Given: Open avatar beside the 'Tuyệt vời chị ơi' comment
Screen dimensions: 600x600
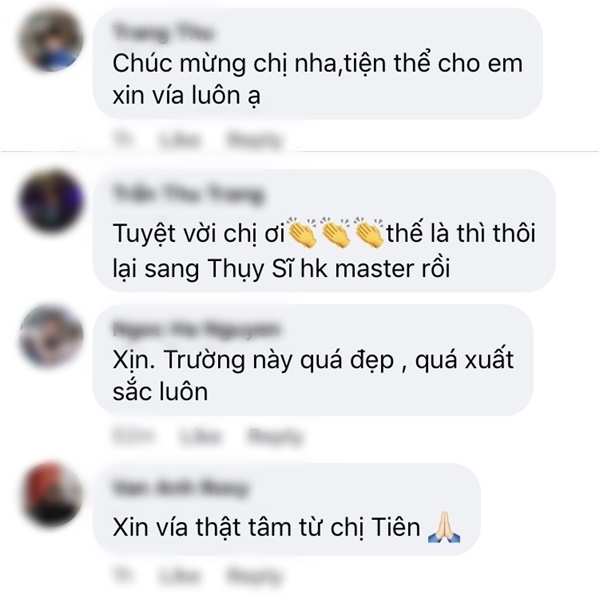Looking at the screenshot, I should [x=51, y=201].
